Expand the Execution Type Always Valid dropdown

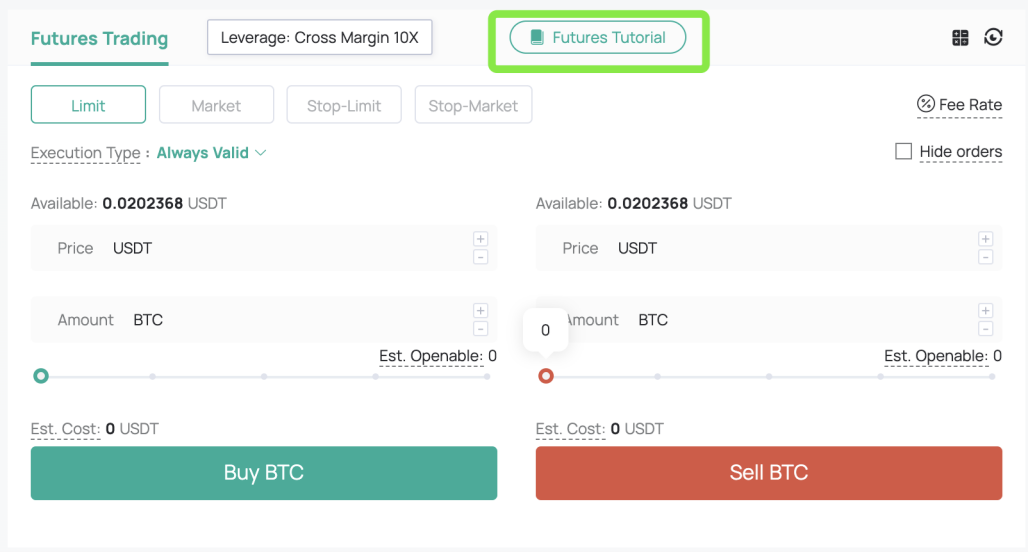212,153
